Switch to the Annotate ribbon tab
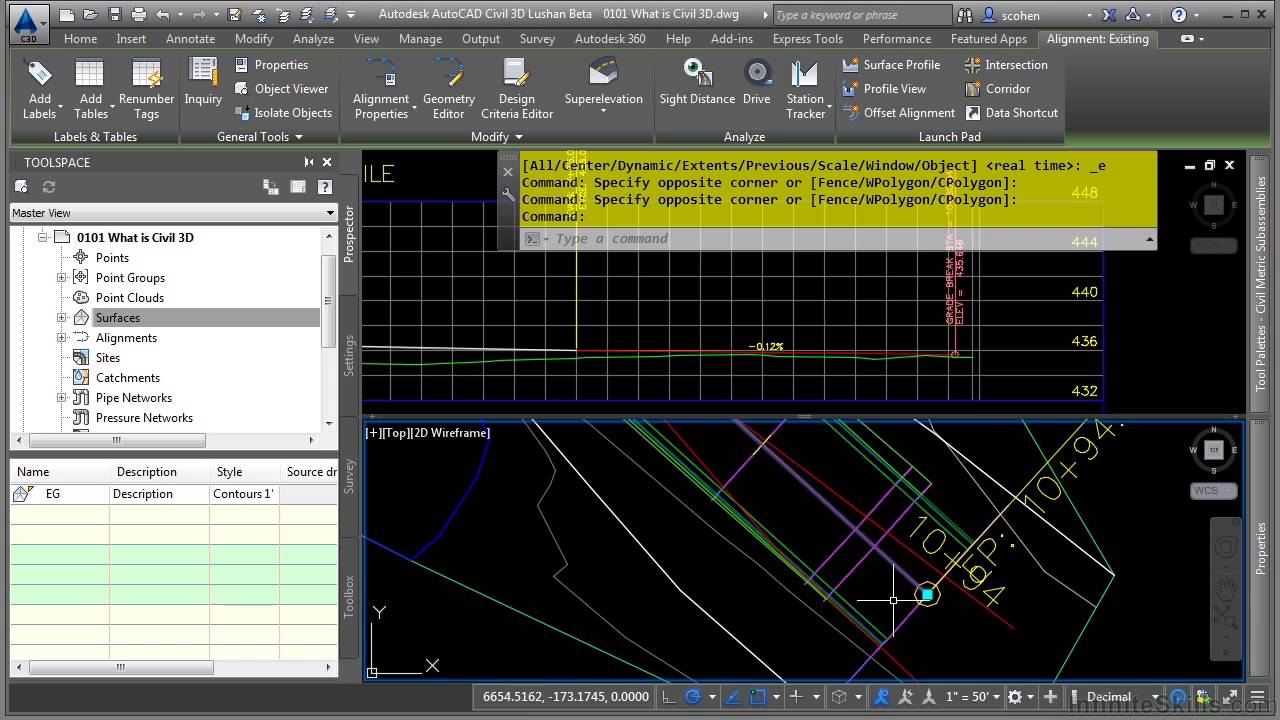1280x720 pixels. point(190,39)
